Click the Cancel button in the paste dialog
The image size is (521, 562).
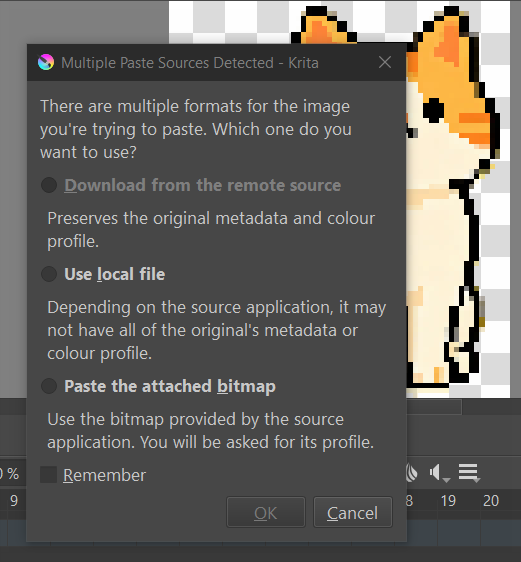pyautogui.click(x=353, y=513)
